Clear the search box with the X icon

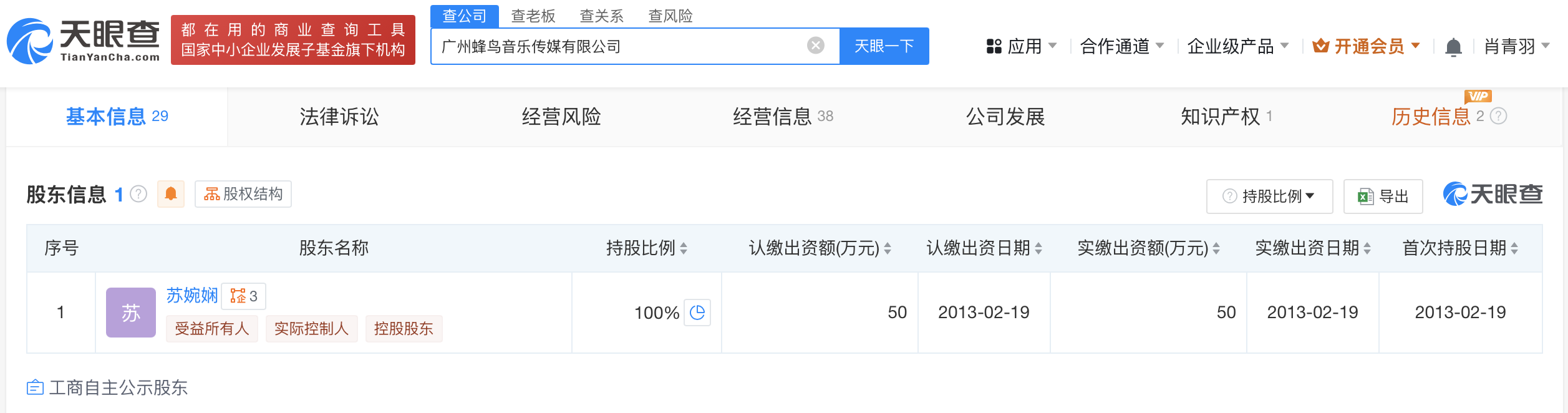pos(815,46)
